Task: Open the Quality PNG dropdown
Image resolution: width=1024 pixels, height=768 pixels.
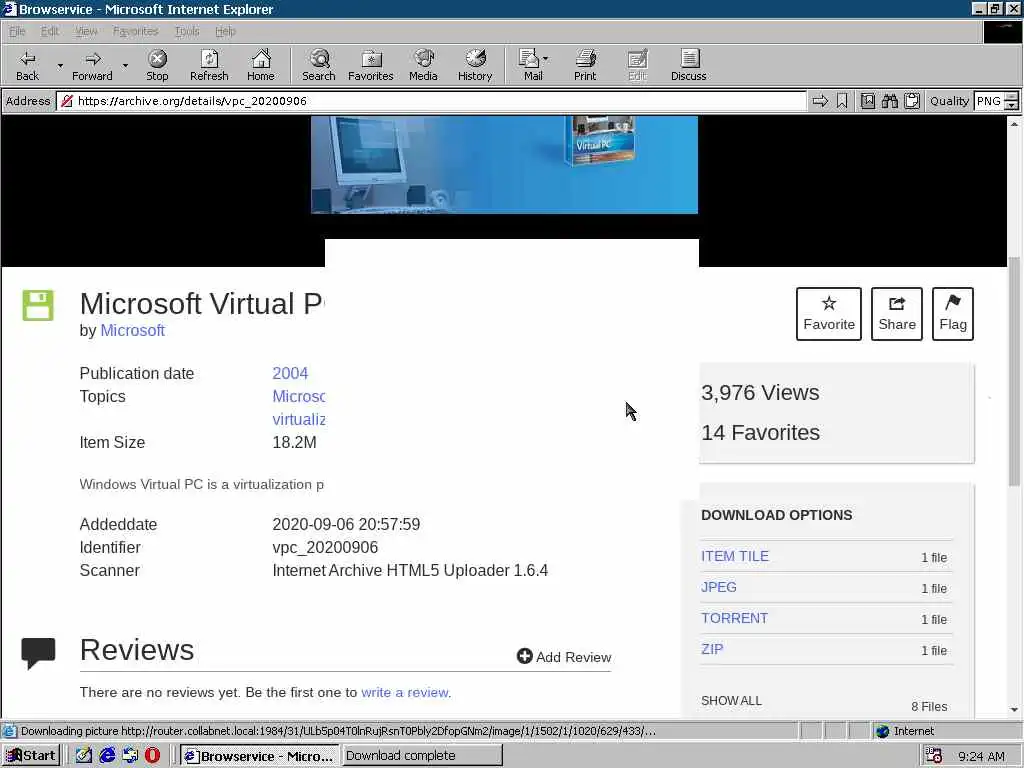Action: tap(997, 101)
